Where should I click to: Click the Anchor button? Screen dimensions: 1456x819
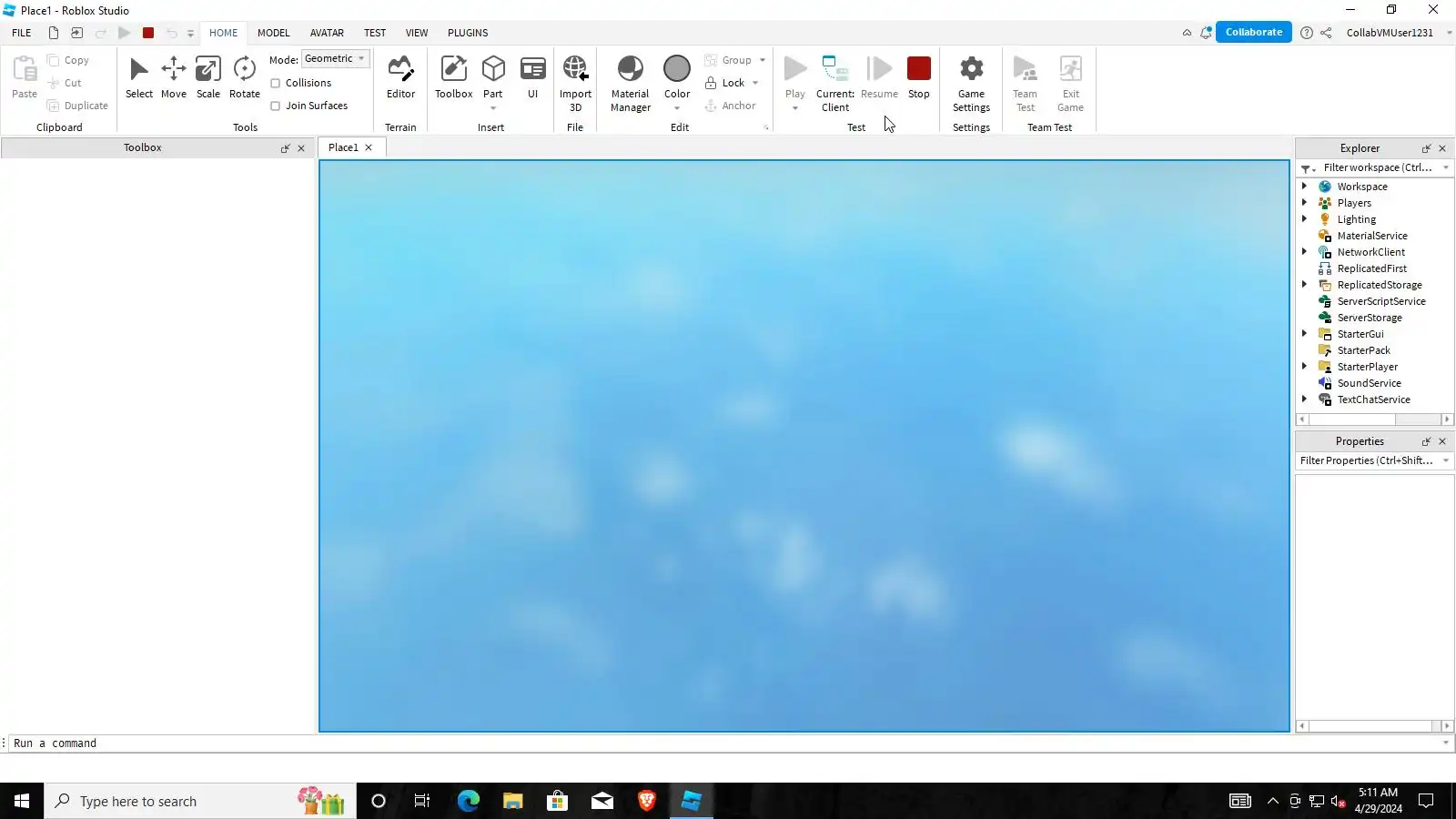click(730, 106)
